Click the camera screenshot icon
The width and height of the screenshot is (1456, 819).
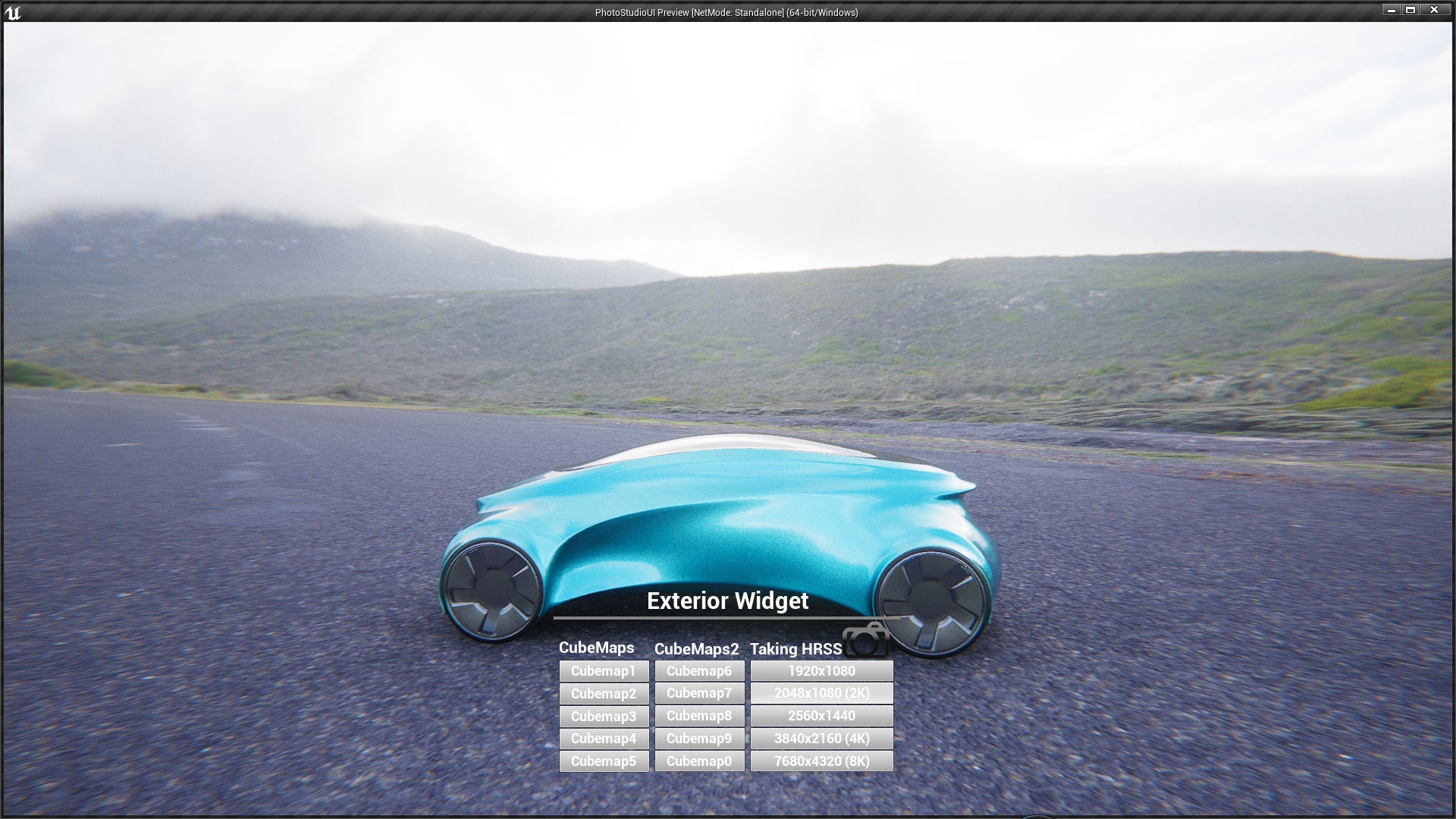pos(866,641)
